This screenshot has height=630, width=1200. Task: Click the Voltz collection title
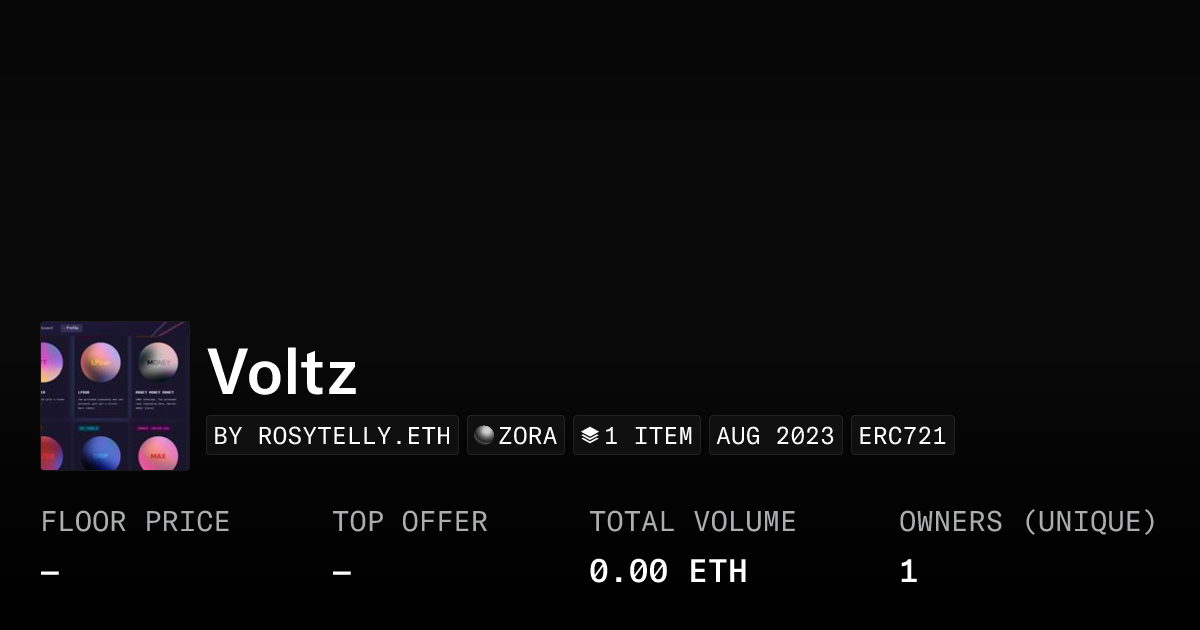[282, 372]
